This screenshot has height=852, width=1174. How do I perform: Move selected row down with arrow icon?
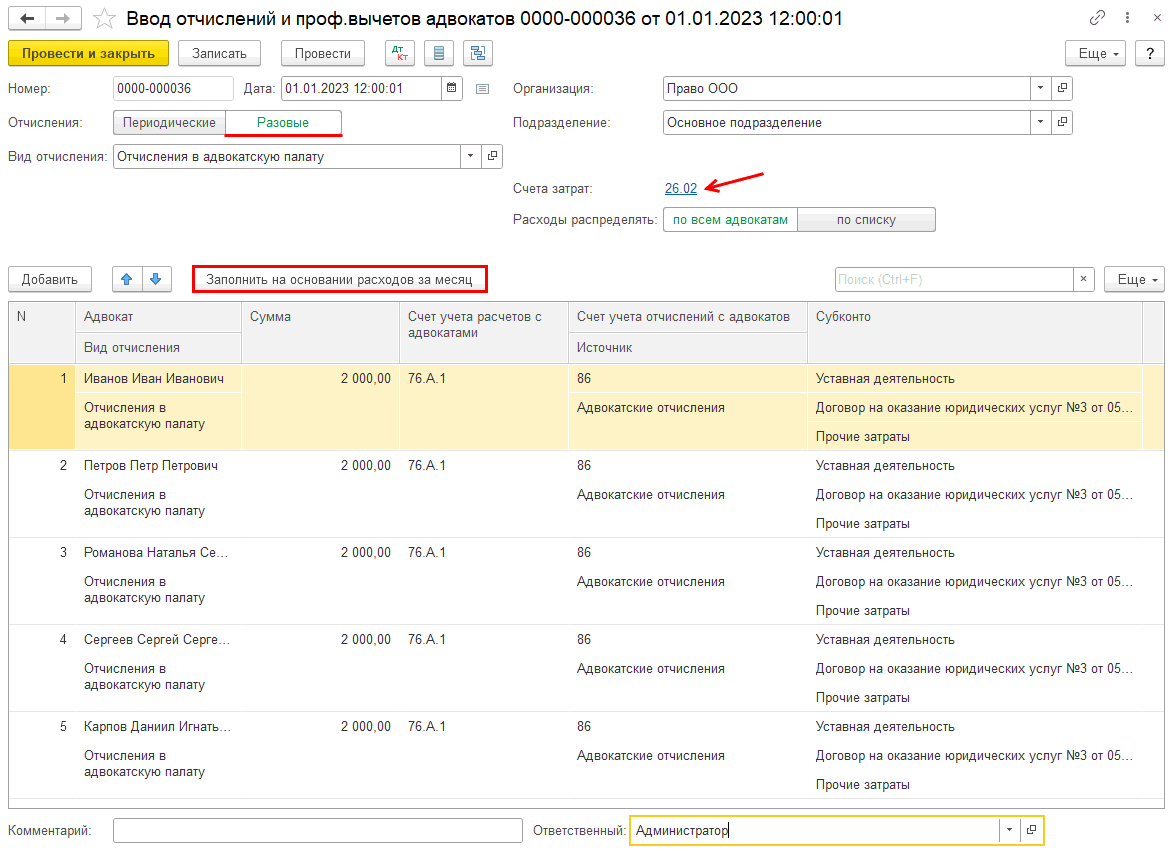155,279
